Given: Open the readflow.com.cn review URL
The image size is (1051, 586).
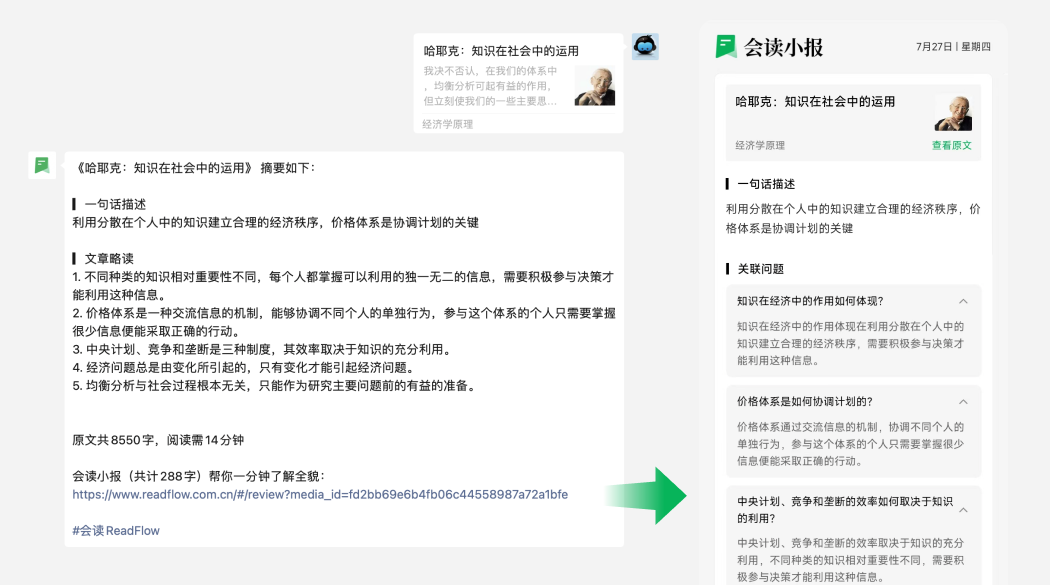Looking at the screenshot, I should click(x=320, y=494).
